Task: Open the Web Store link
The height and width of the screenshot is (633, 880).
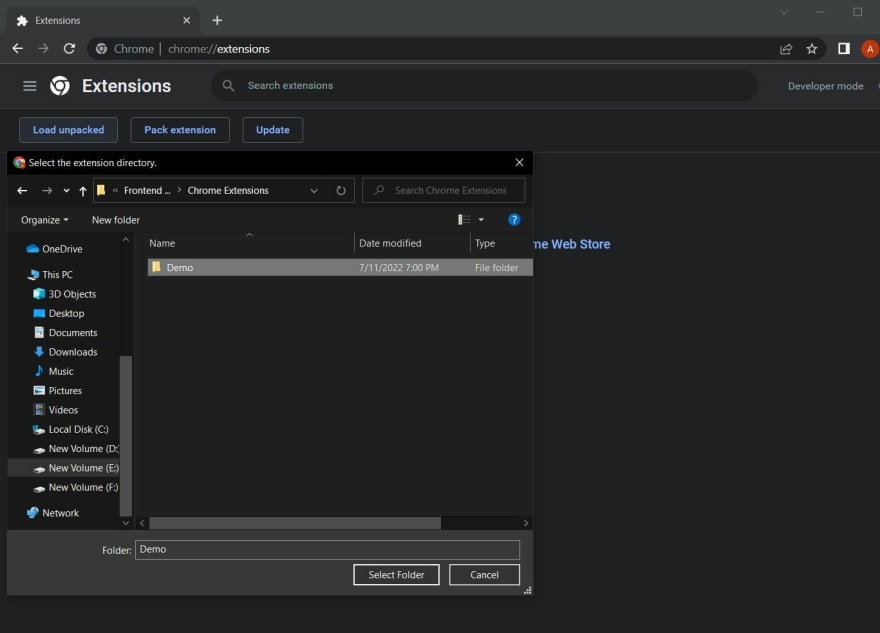Action: (571, 244)
